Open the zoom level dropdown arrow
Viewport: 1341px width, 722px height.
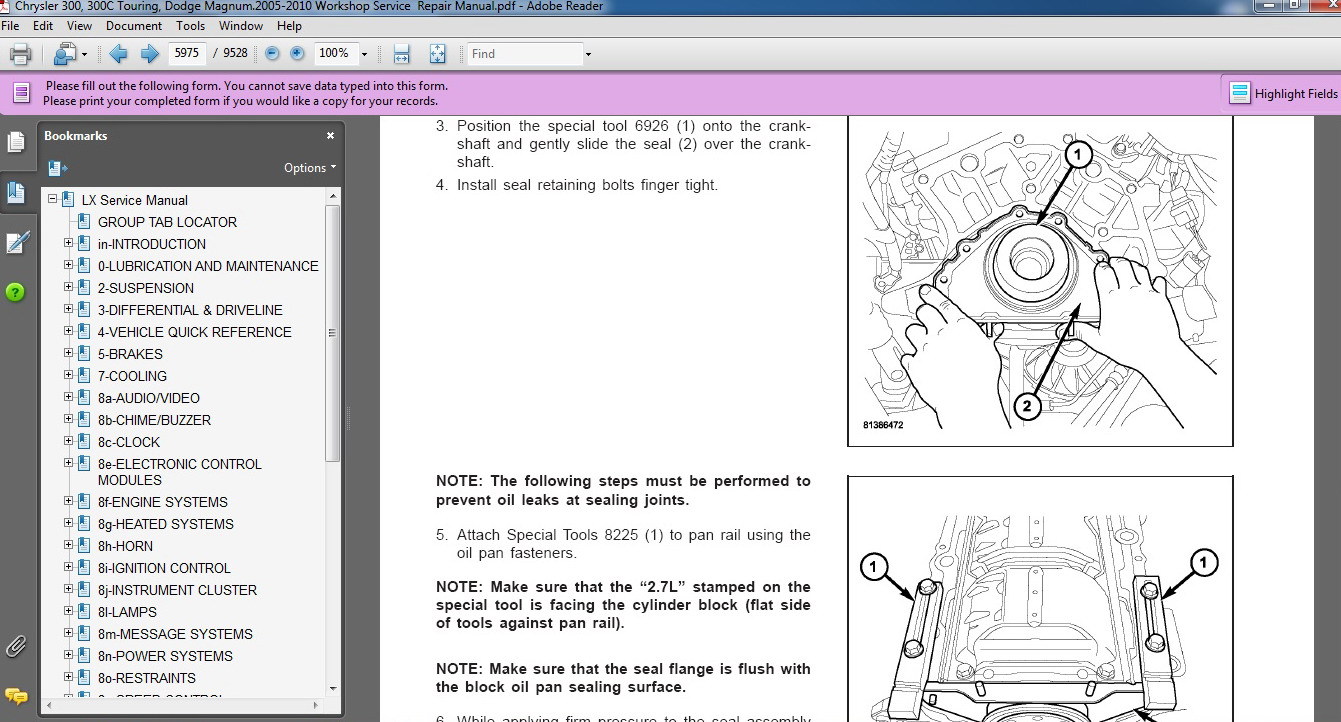(x=364, y=54)
